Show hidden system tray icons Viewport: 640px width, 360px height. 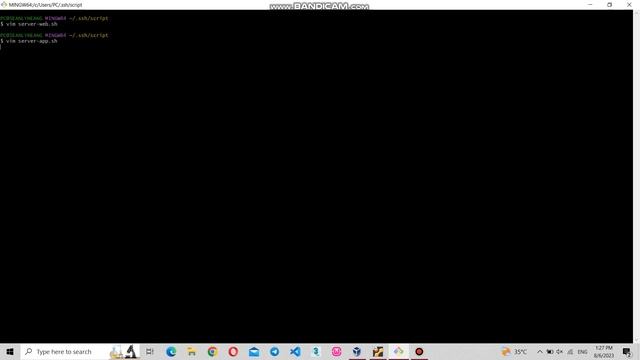pos(540,351)
